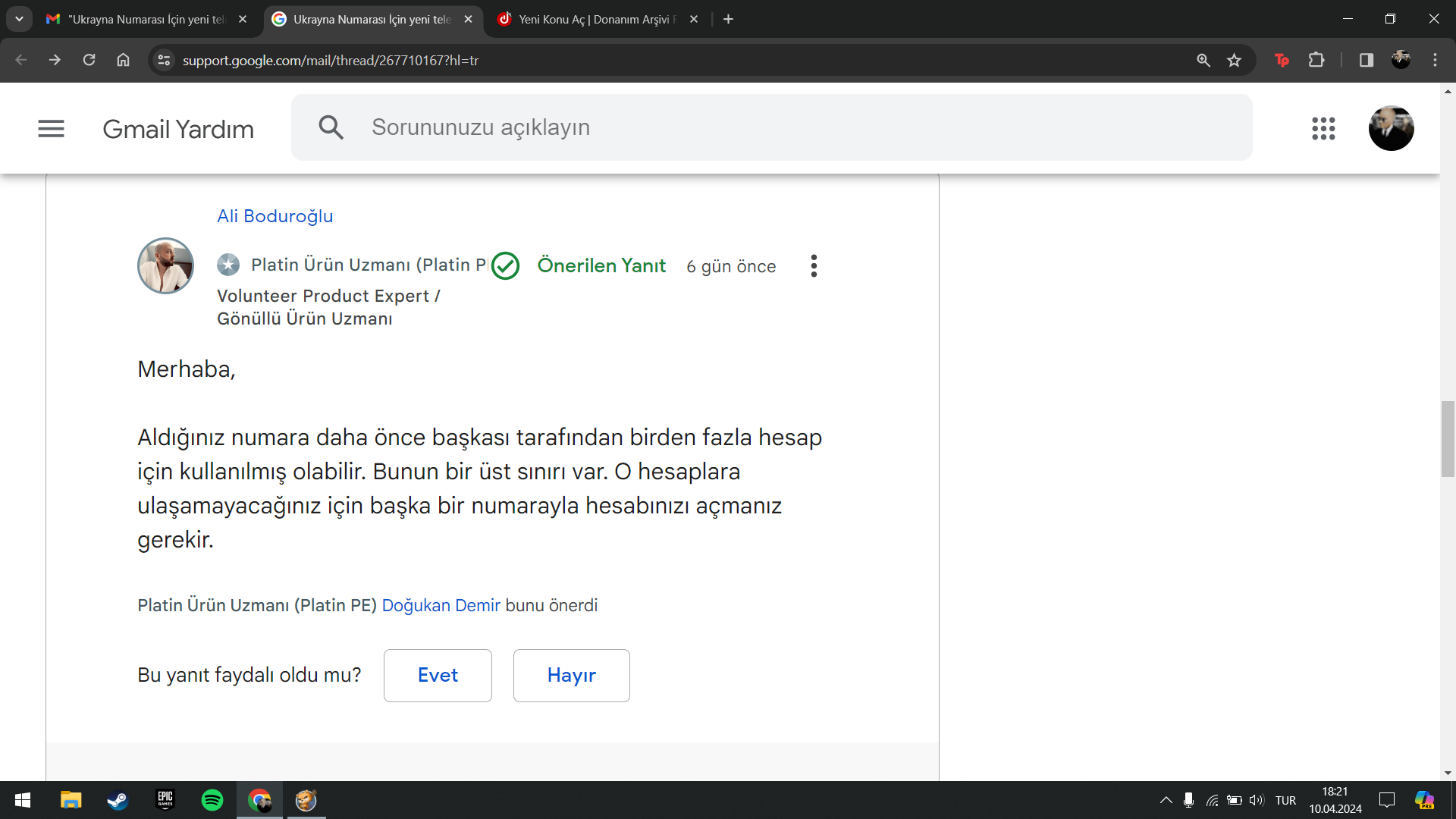The height and width of the screenshot is (819, 1456).
Task: Click the search magnifier icon
Action: 331,127
